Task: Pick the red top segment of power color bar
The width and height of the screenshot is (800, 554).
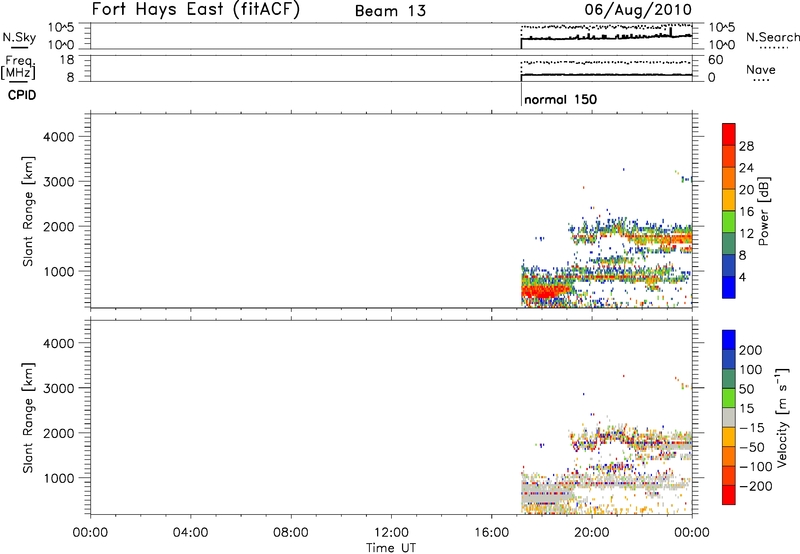Action: pos(729,134)
